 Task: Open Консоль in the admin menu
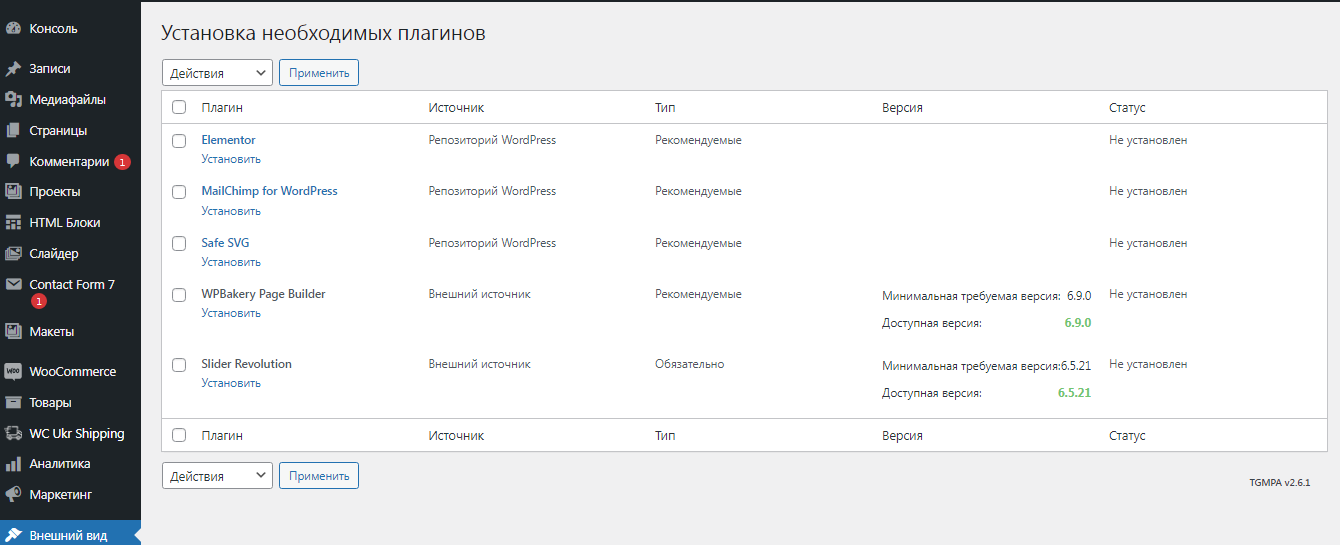click(54, 29)
